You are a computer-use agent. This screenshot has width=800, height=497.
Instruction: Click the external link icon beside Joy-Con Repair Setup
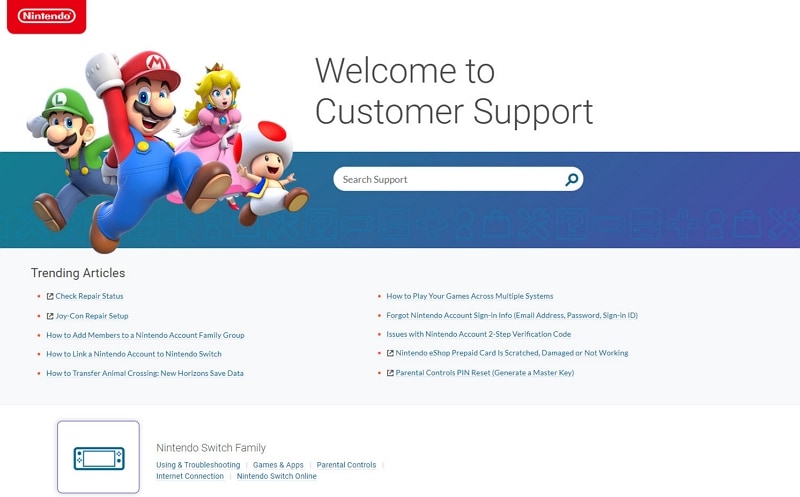point(50,316)
